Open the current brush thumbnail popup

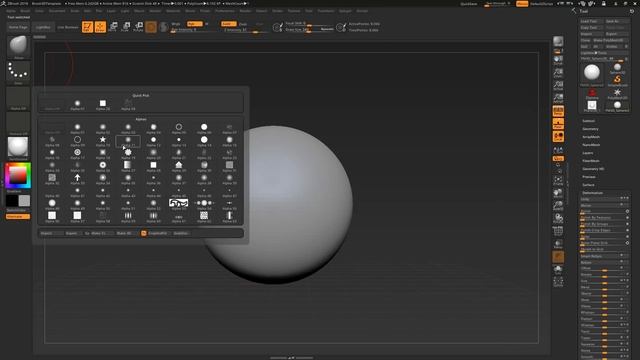tap(18, 46)
